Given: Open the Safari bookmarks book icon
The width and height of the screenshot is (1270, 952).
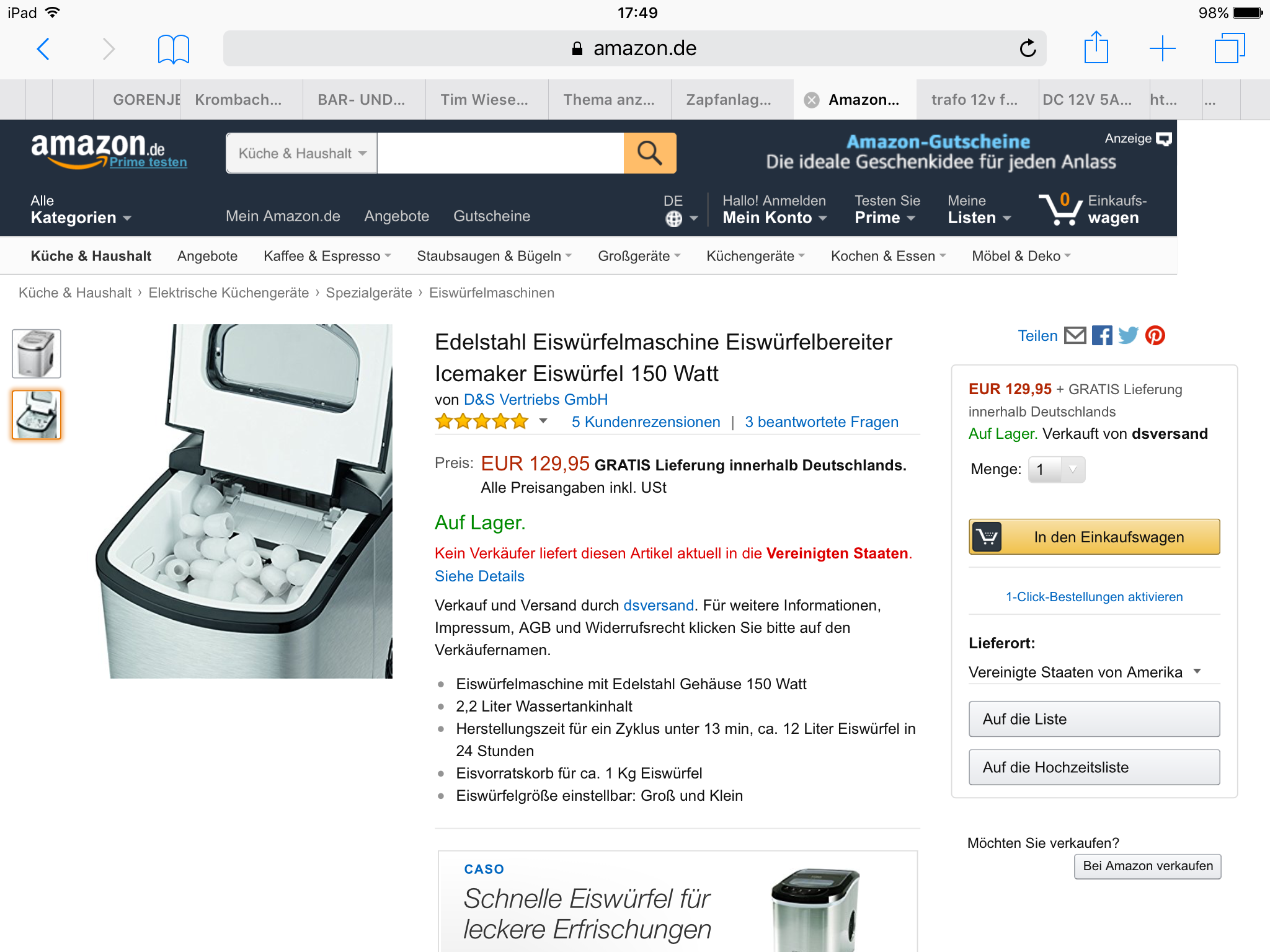Looking at the screenshot, I should [173, 48].
